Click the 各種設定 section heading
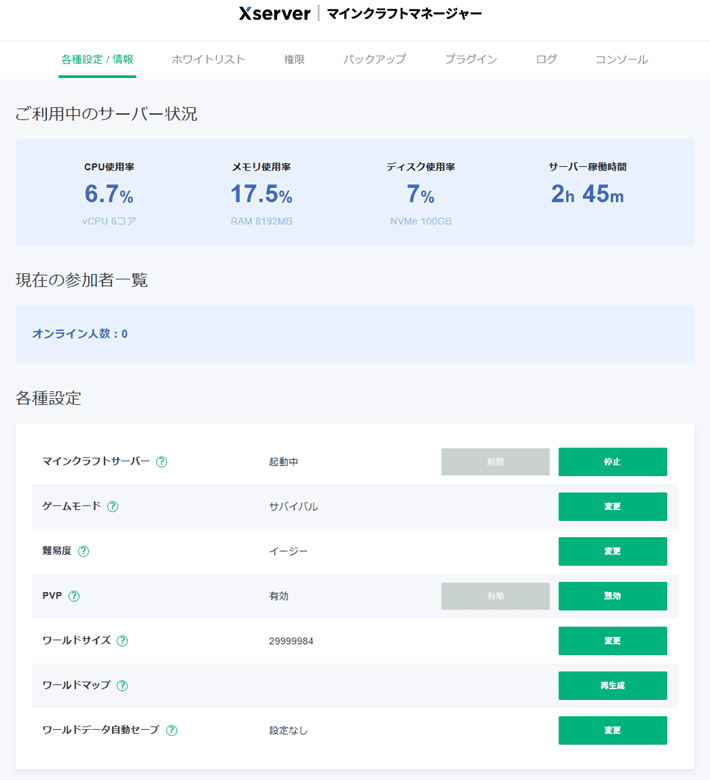The height and width of the screenshot is (780, 710). click(48, 398)
